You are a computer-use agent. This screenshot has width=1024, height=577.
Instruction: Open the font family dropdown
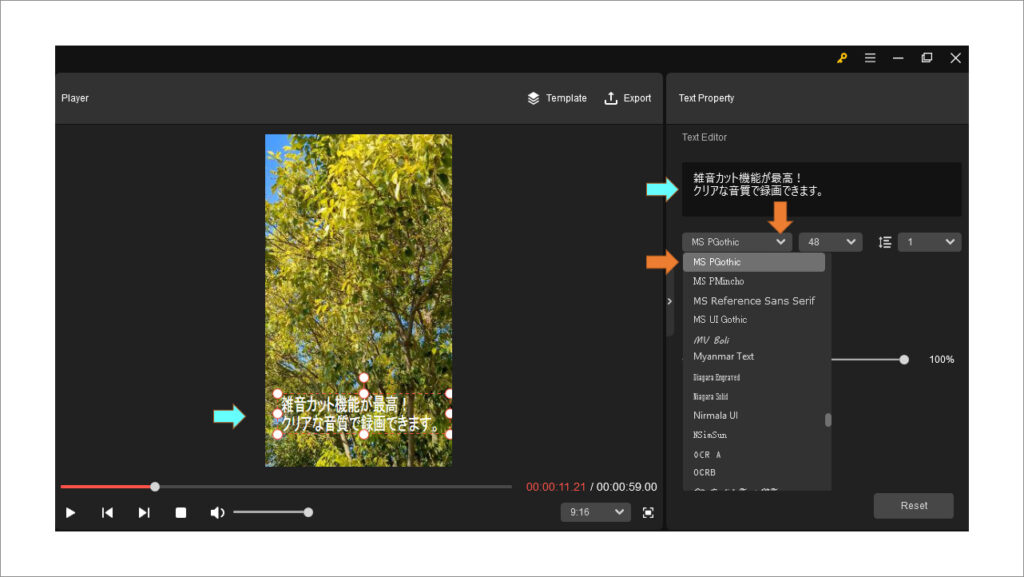(x=736, y=241)
